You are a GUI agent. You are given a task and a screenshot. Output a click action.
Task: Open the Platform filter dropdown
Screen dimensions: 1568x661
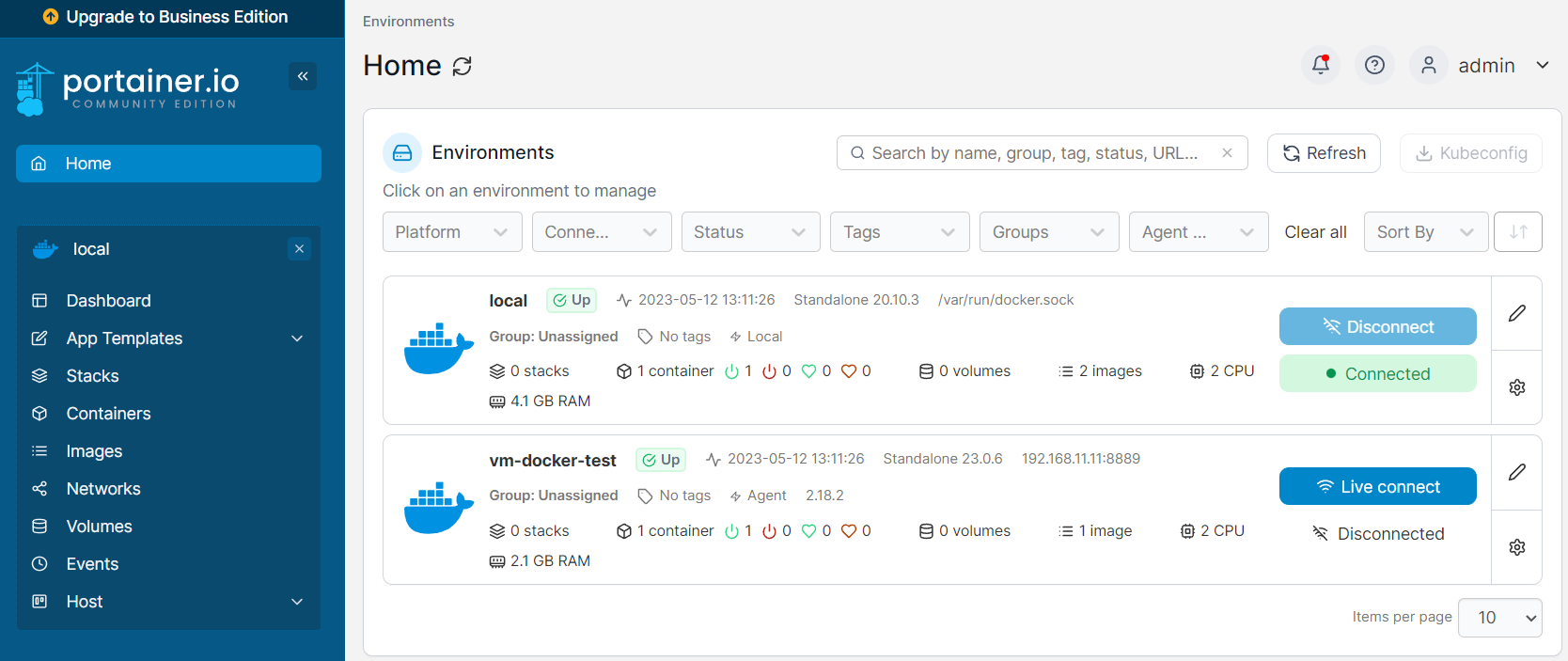click(452, 232)
